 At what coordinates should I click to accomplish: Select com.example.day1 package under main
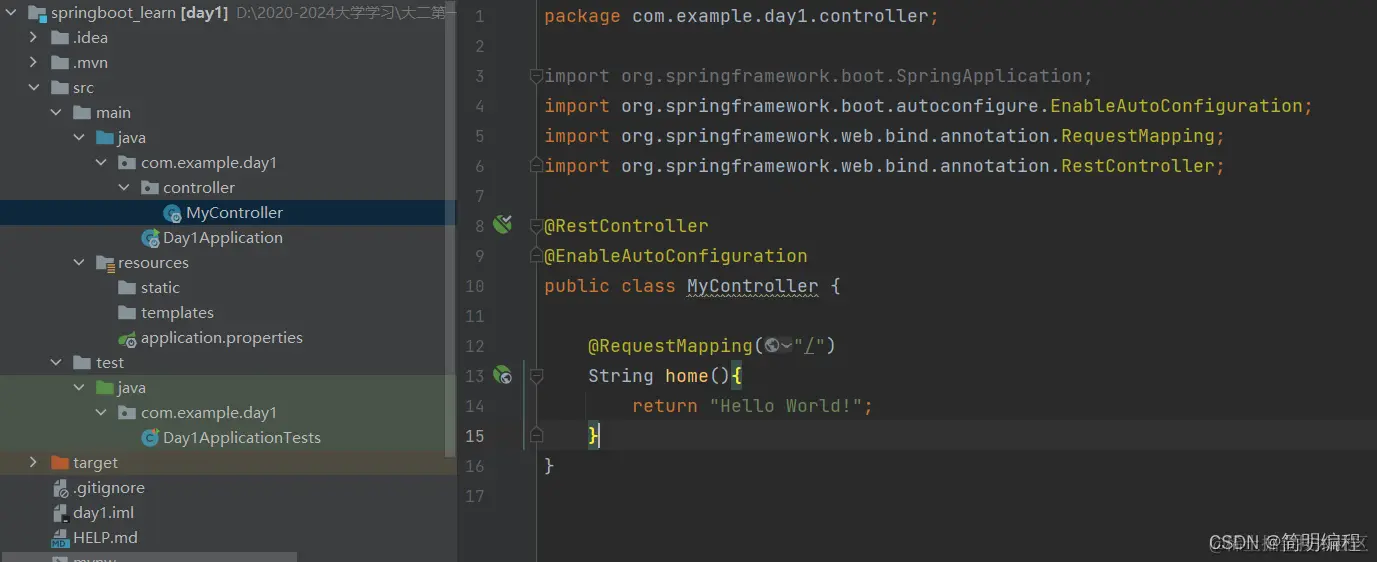[x=209, y=163]
